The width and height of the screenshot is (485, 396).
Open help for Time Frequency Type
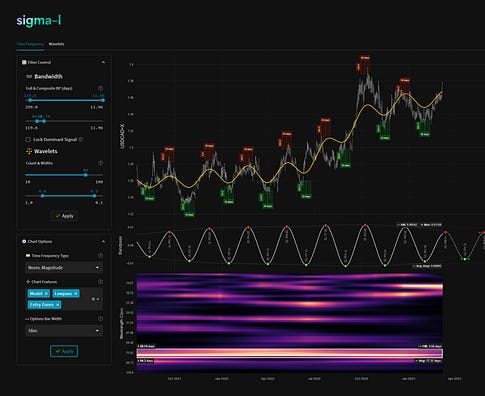click(x=100, y=256)
